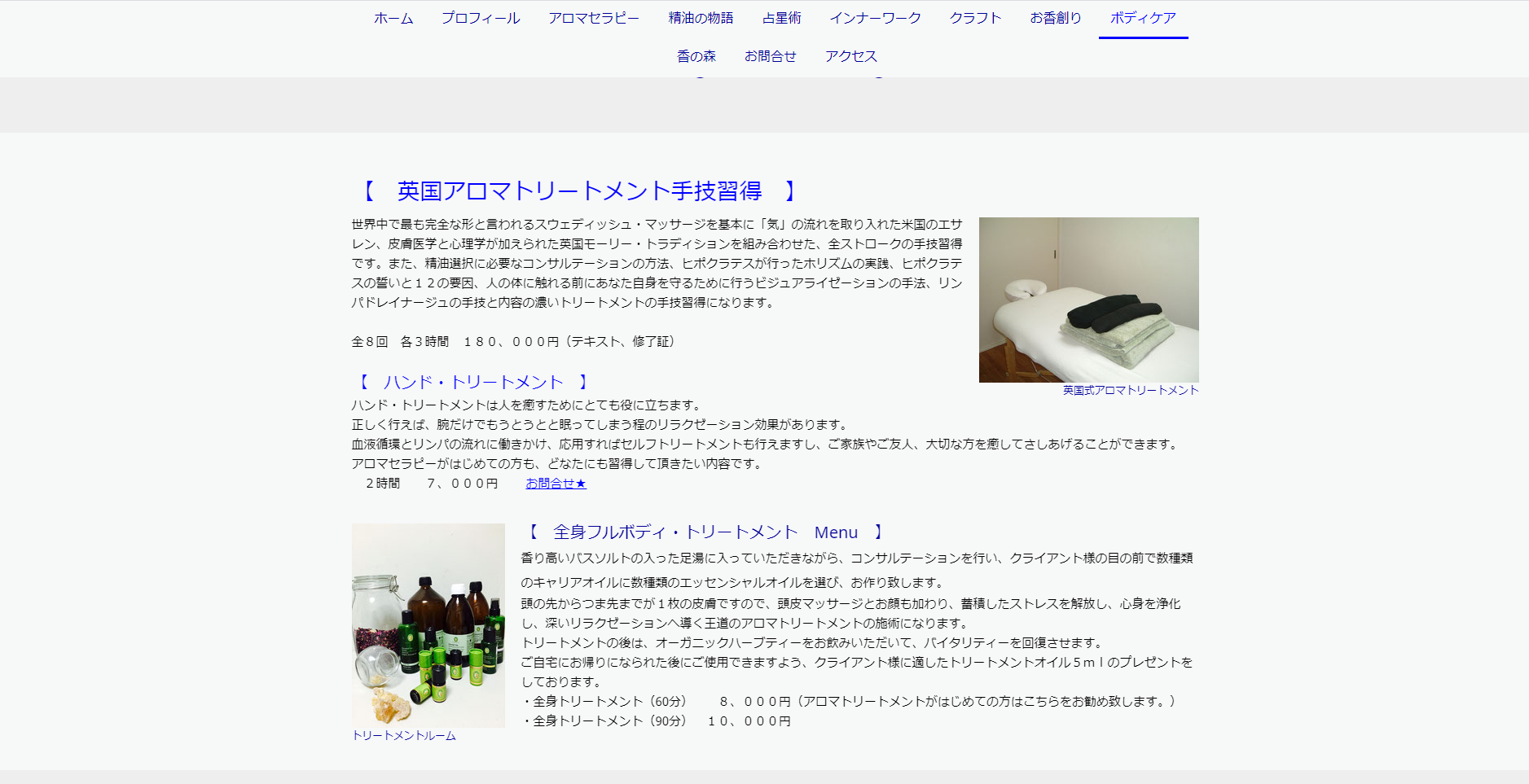Select the currently active ボディケア tab
This screenshot has height=784, width=1529.
click(x=1143, y=17)
